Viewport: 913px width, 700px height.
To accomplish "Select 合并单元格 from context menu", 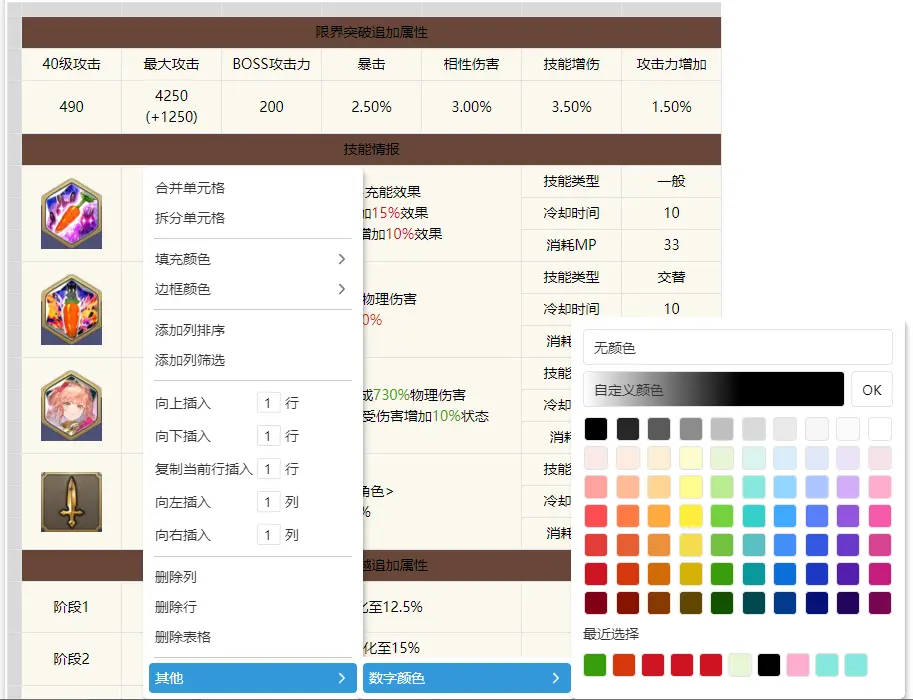I will [x=190, y=188].
